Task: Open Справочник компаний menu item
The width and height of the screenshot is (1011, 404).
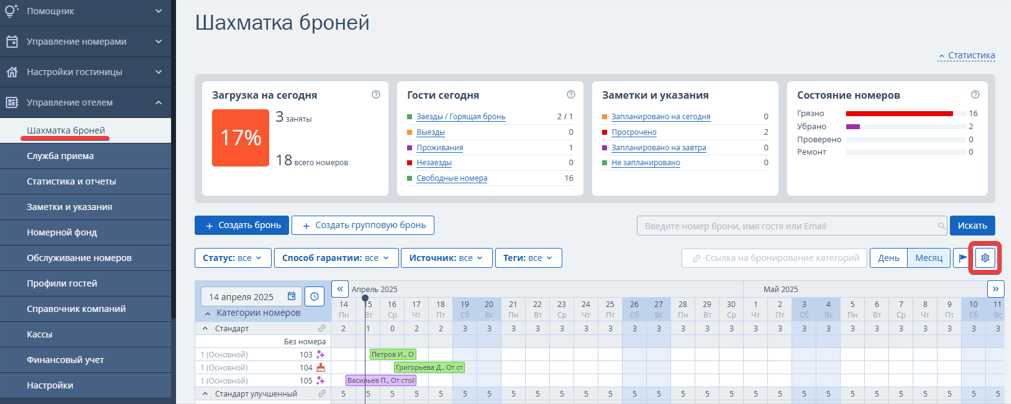Action: pos(85,309)
